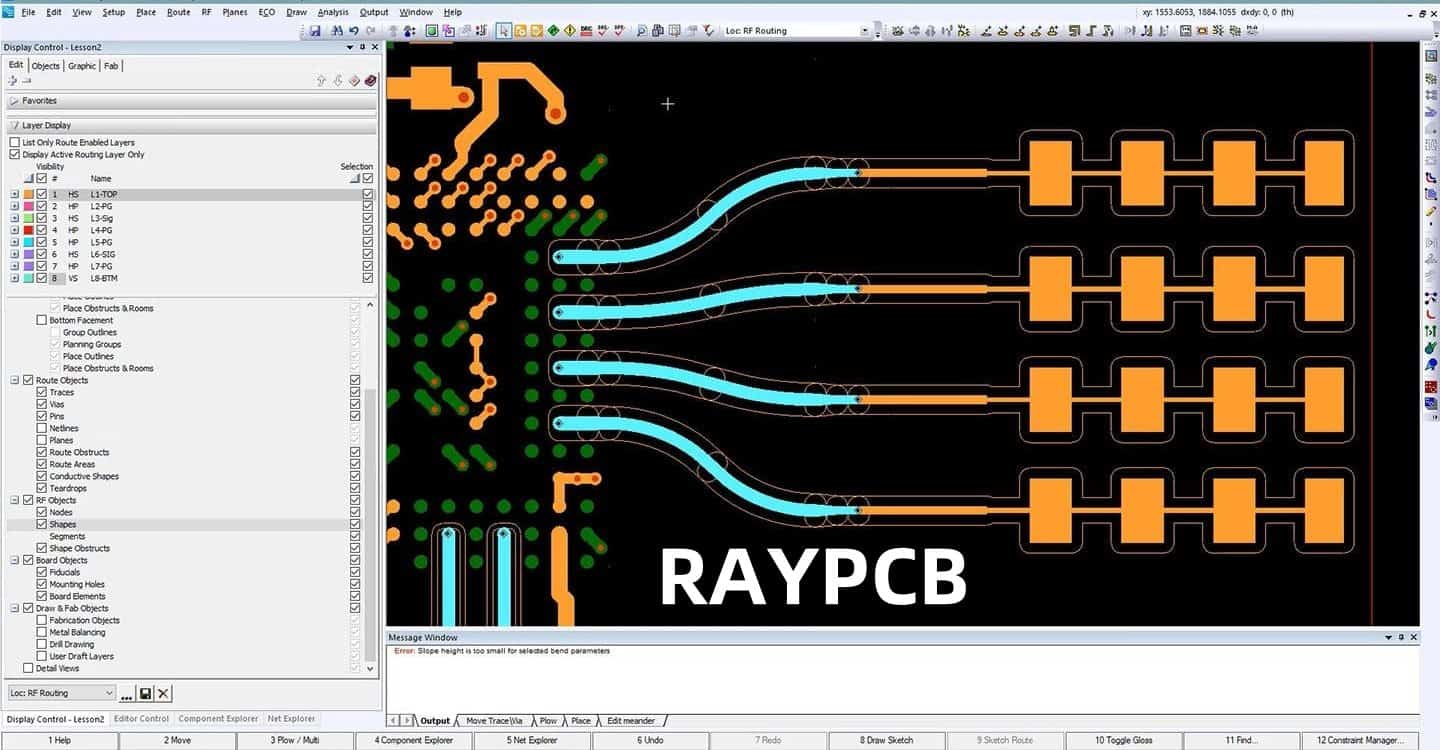Viewport: 1440px width, 750px height.
Task: Collapse the Board Objects tree group
Action: [14, 560]
